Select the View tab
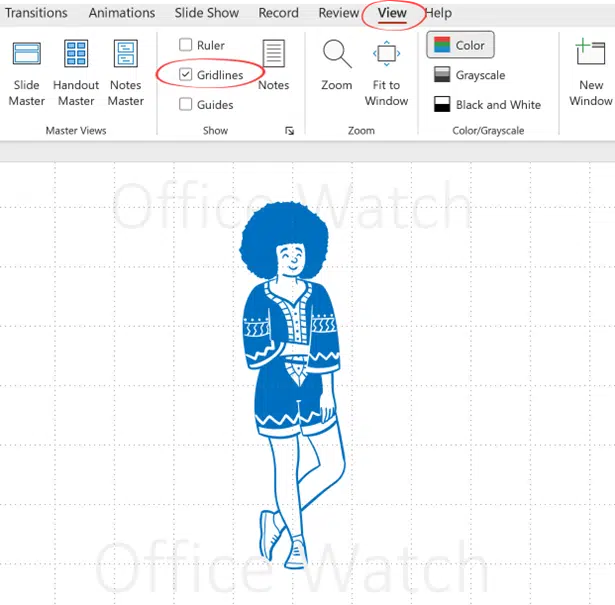 (392, 13)
